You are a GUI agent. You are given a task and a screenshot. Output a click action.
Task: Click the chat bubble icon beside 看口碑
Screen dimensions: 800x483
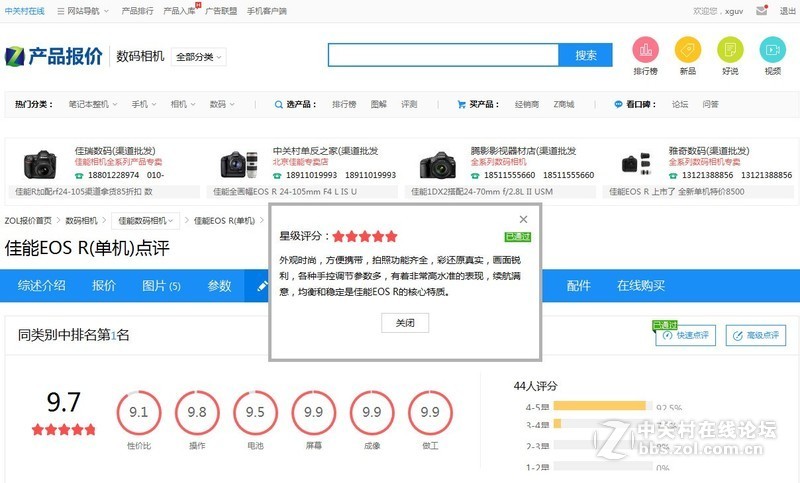(618, 105)
